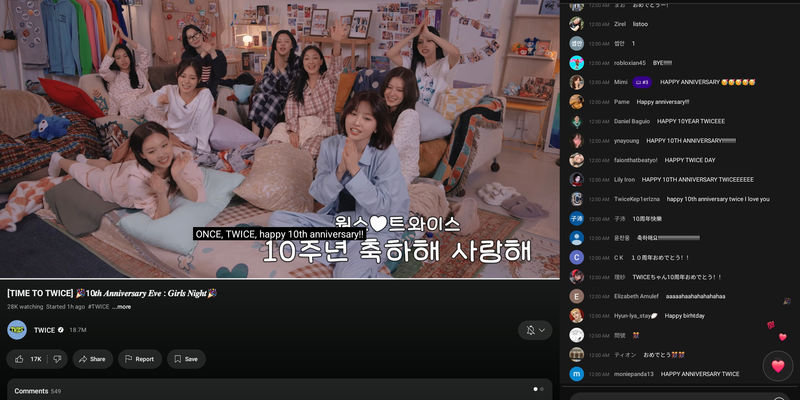Click the 18.7M subscriber count
The image size is (800, 400).
coord(78,330)
